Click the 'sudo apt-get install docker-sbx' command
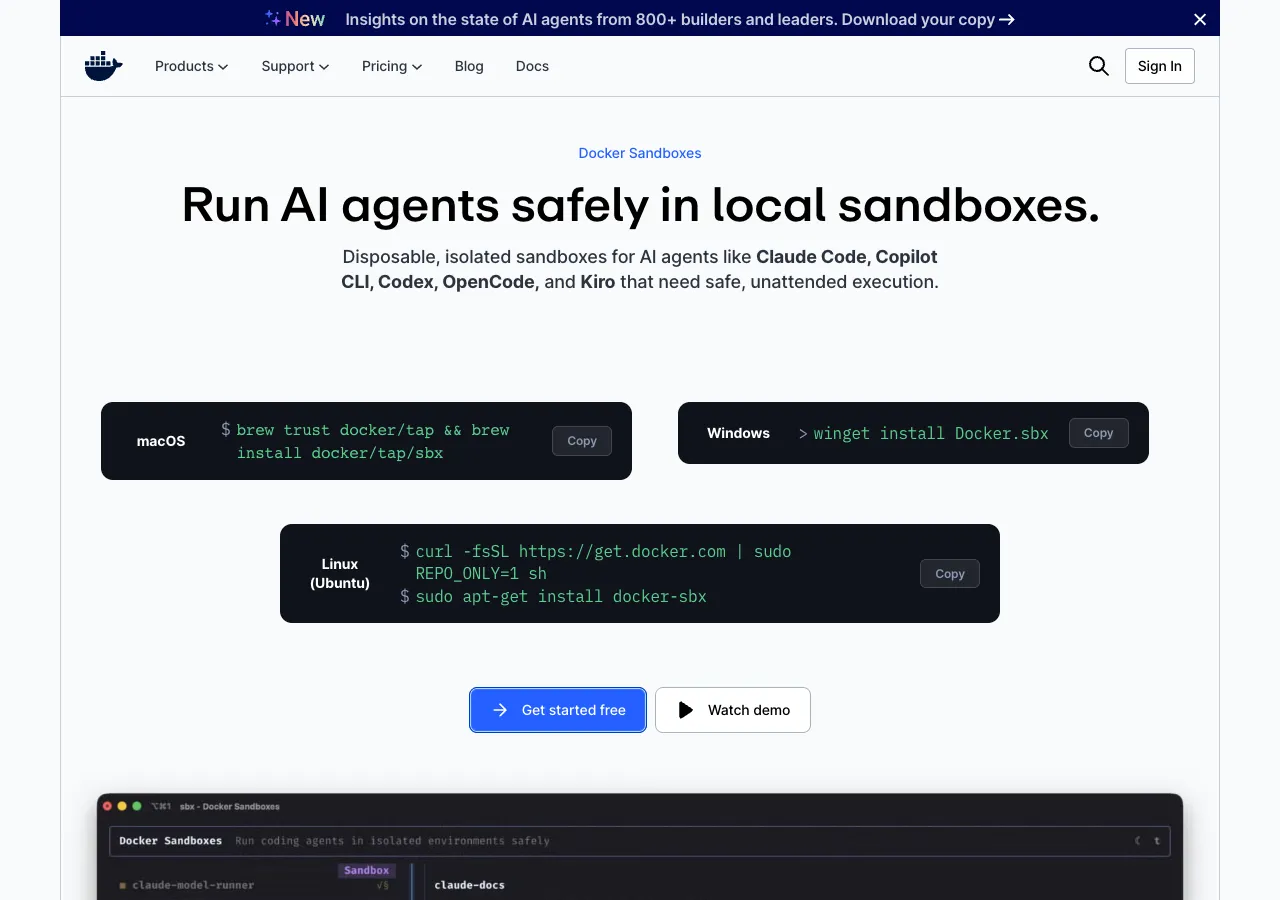 [561, 596]
